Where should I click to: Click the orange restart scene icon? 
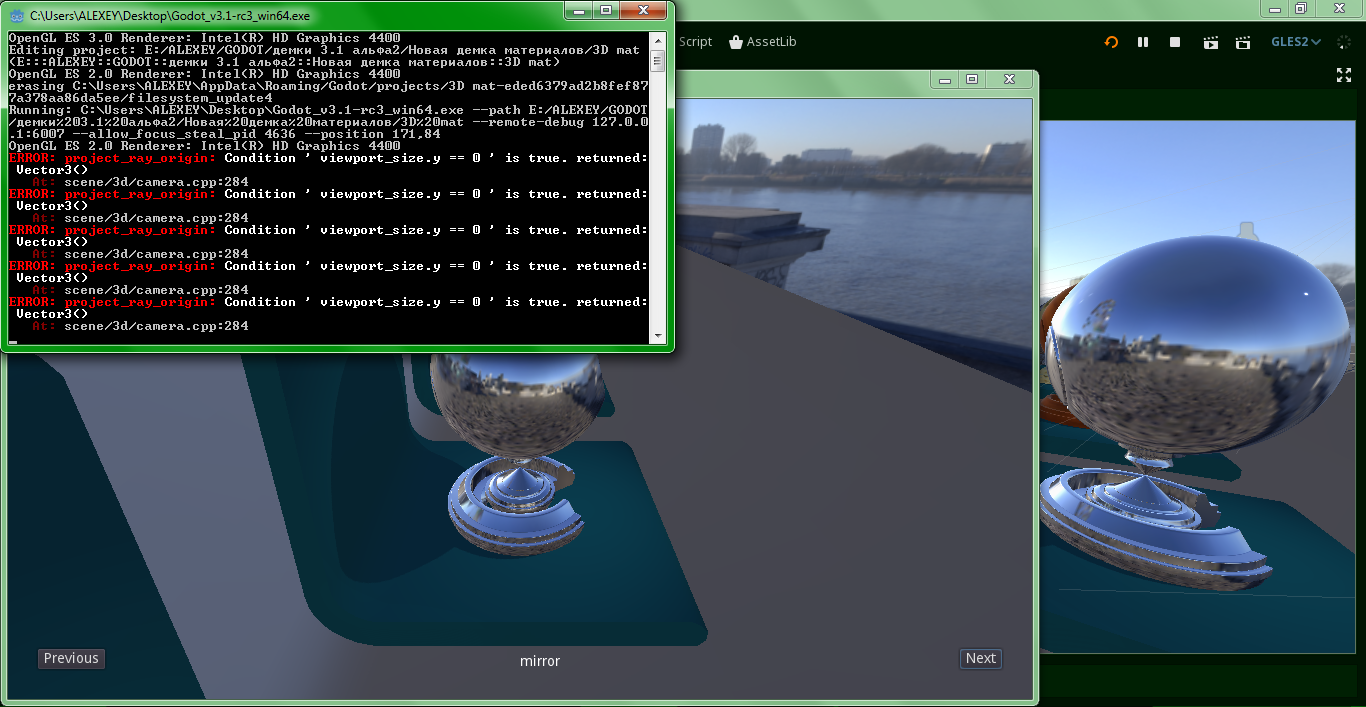[1110, 43]
